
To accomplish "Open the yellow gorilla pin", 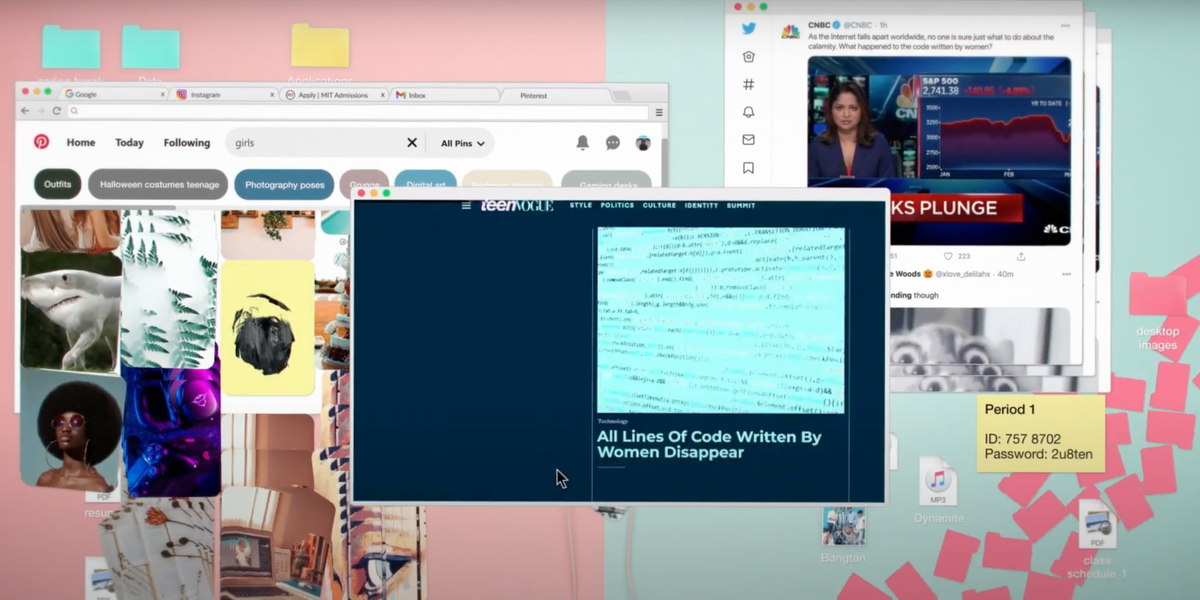I will 267,328.
